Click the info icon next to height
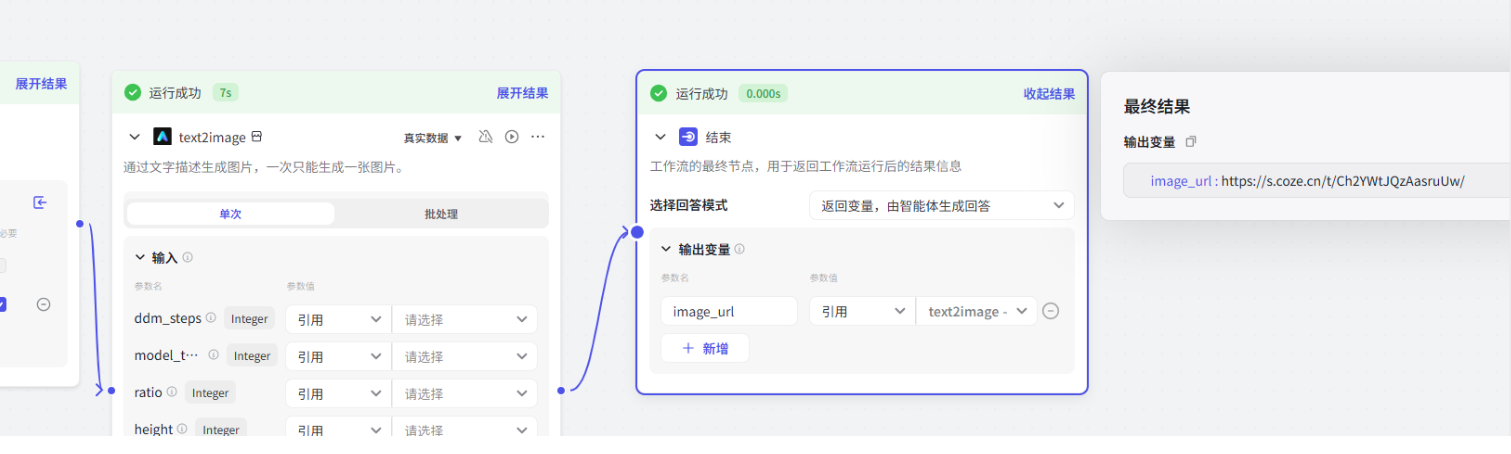This screenshot has height=454, width=1511. (182, 429)
